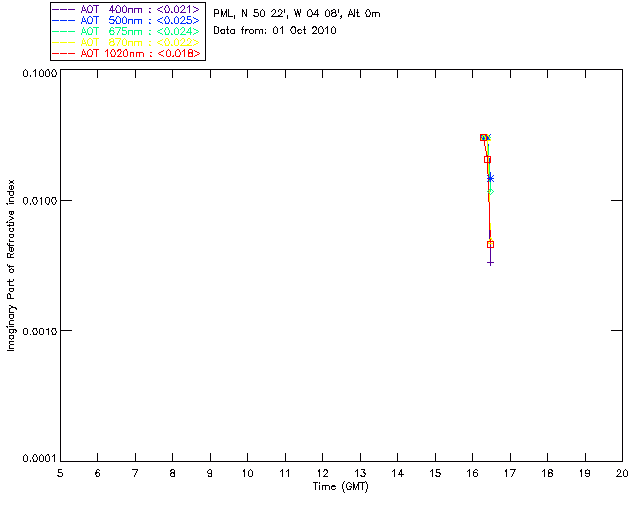640x512 pixels.
Task: Click the x-axis tick label 15
Action: click(435, 473)
